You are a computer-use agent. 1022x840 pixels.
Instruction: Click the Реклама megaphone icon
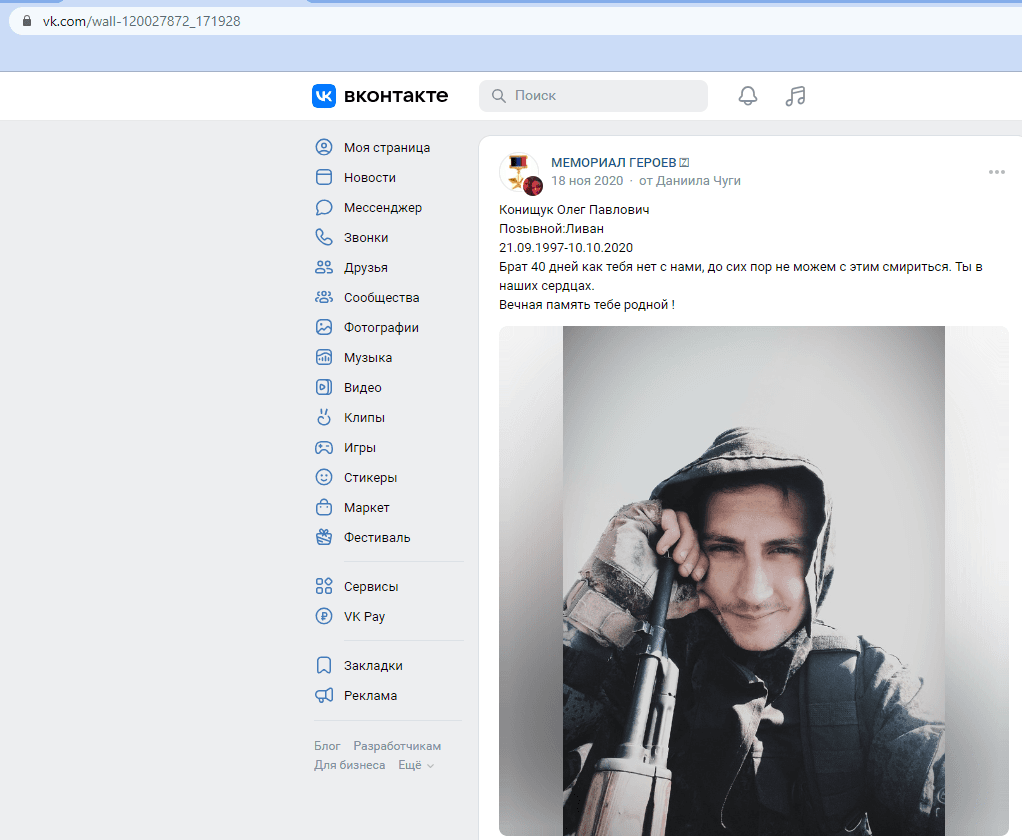coord(324,695)
